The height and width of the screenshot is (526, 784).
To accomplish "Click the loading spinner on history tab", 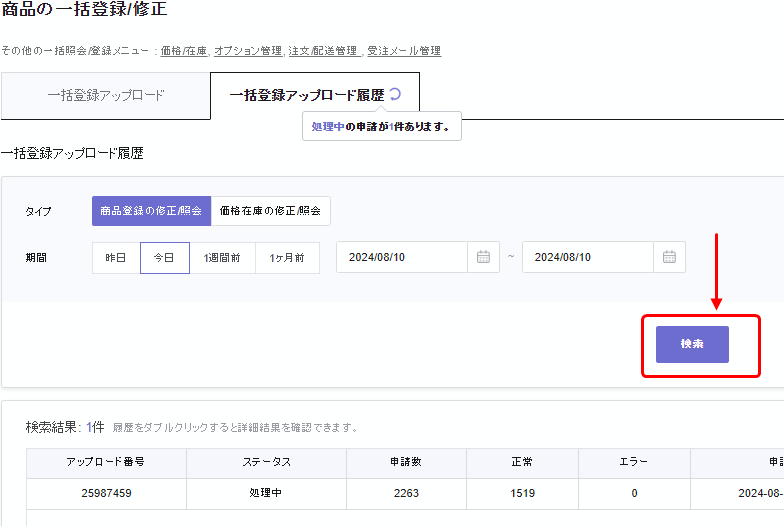I will (x=395, y=95).
